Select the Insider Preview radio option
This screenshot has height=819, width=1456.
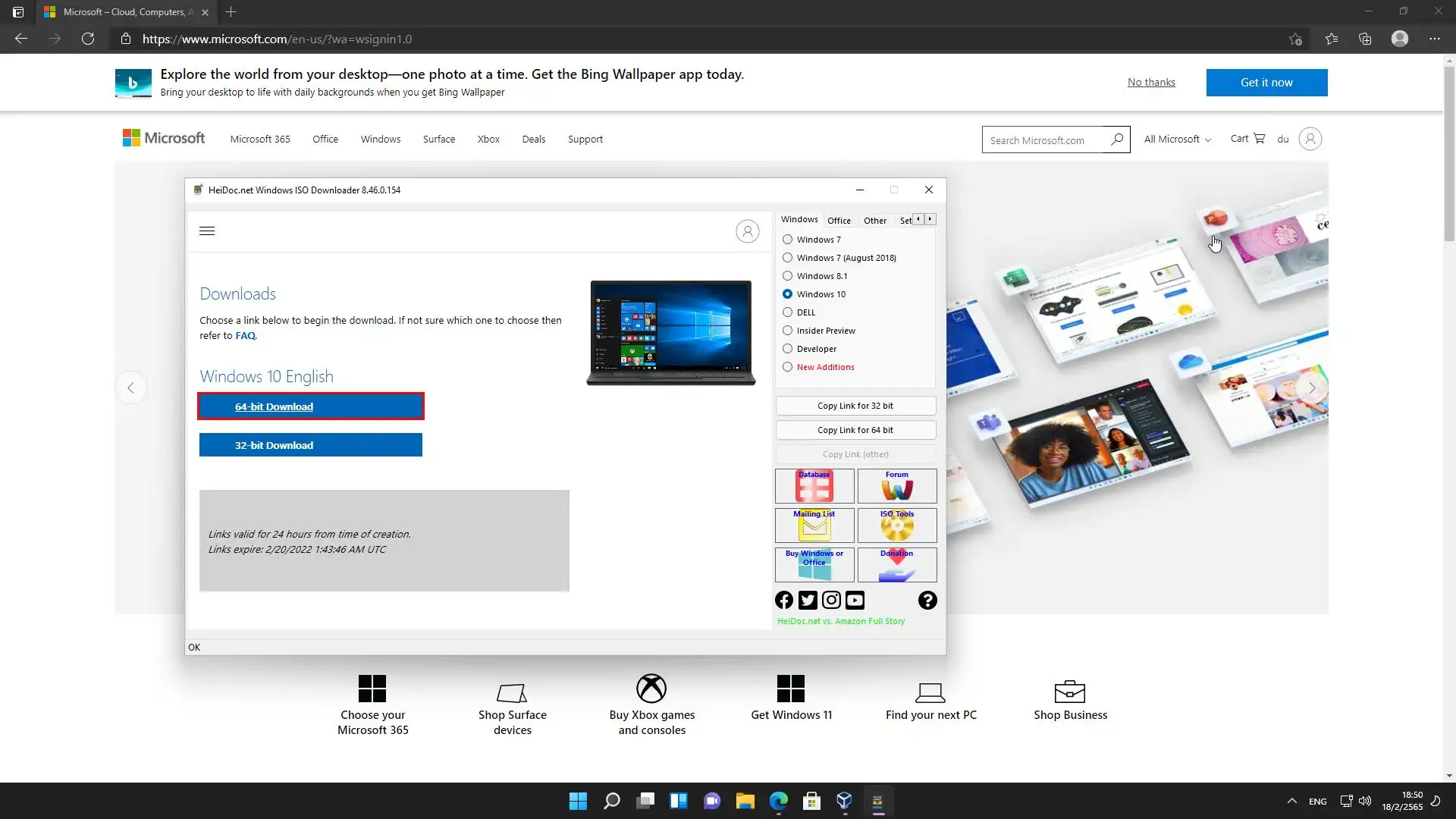coord(788,331)
